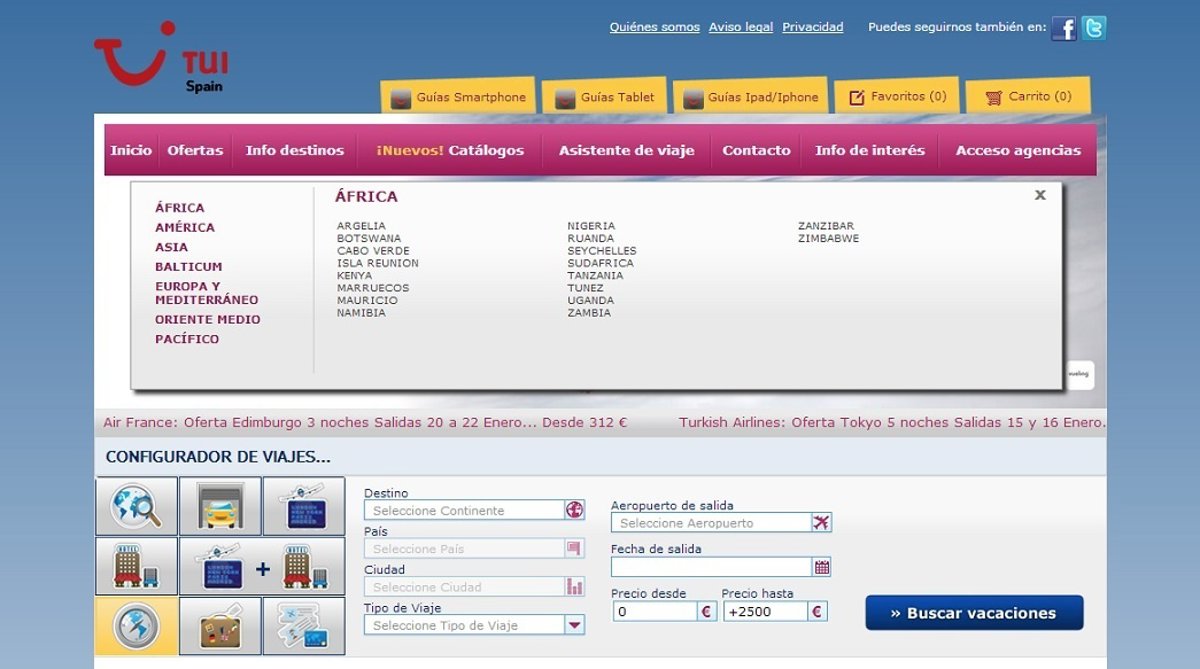Click the globe search icon tile

click(x=136, y=506)
